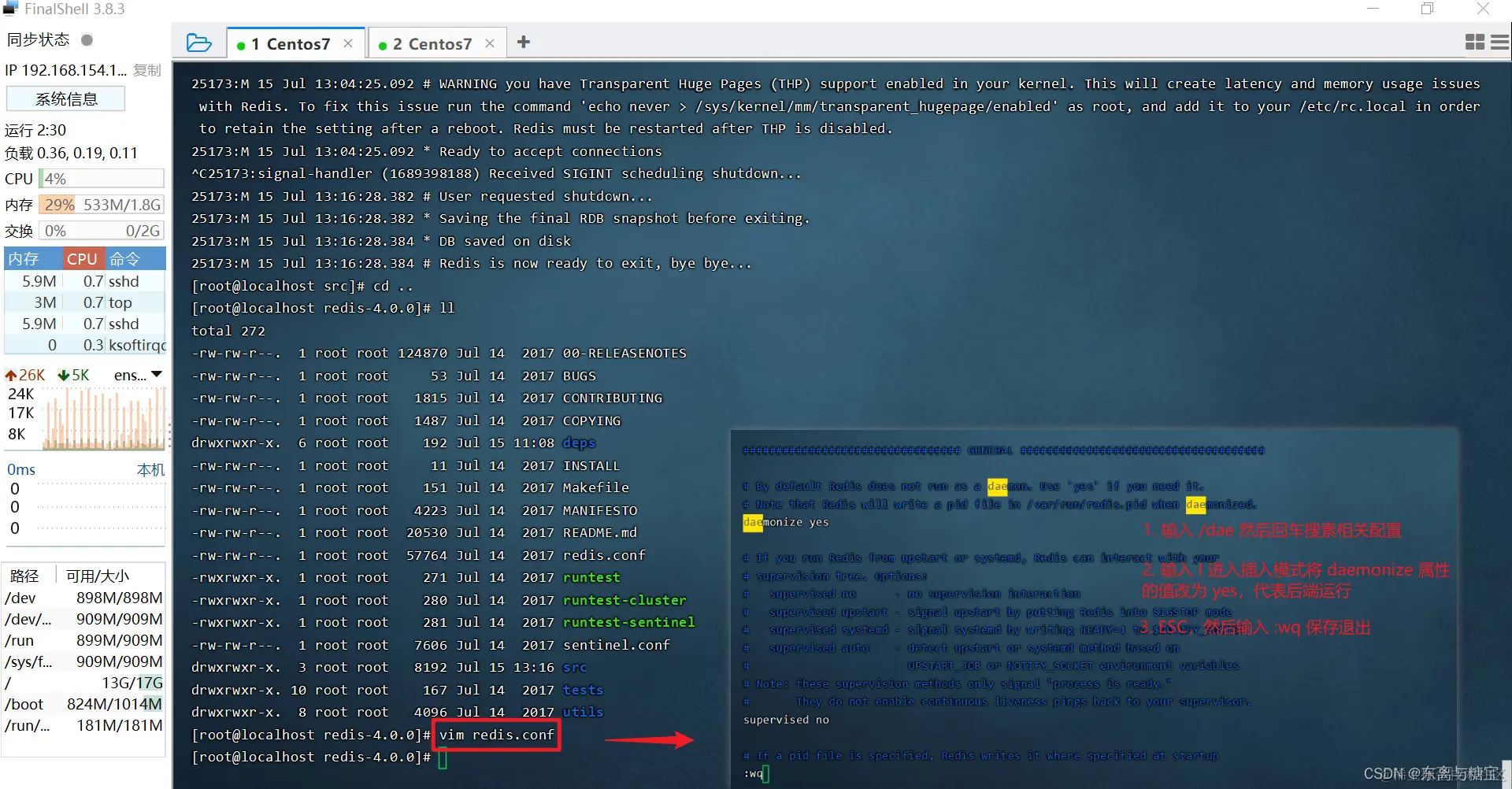
Task: Open the hamburger menu icon
Action: (1500, 43)
